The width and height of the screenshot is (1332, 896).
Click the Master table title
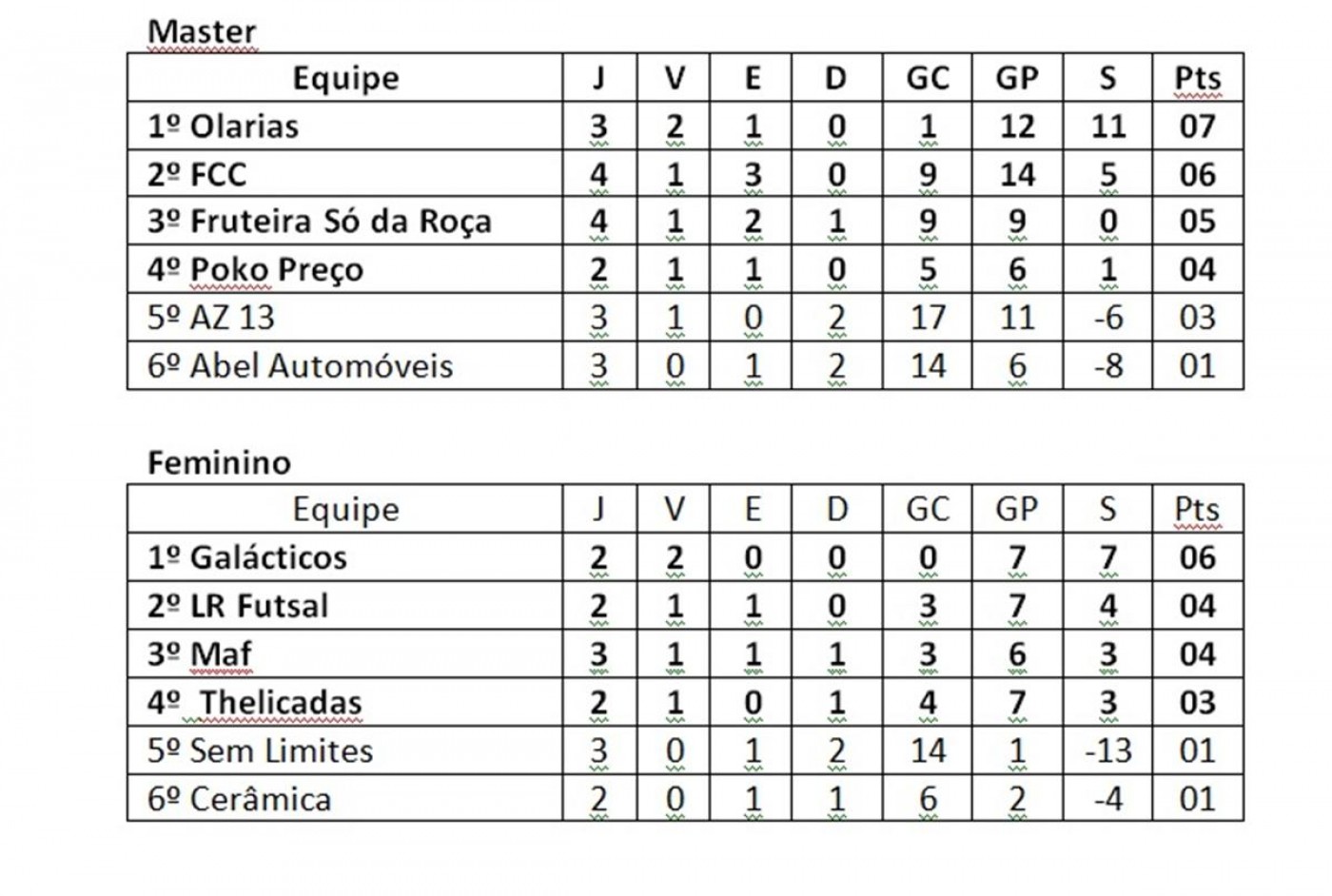click(202, 32)
